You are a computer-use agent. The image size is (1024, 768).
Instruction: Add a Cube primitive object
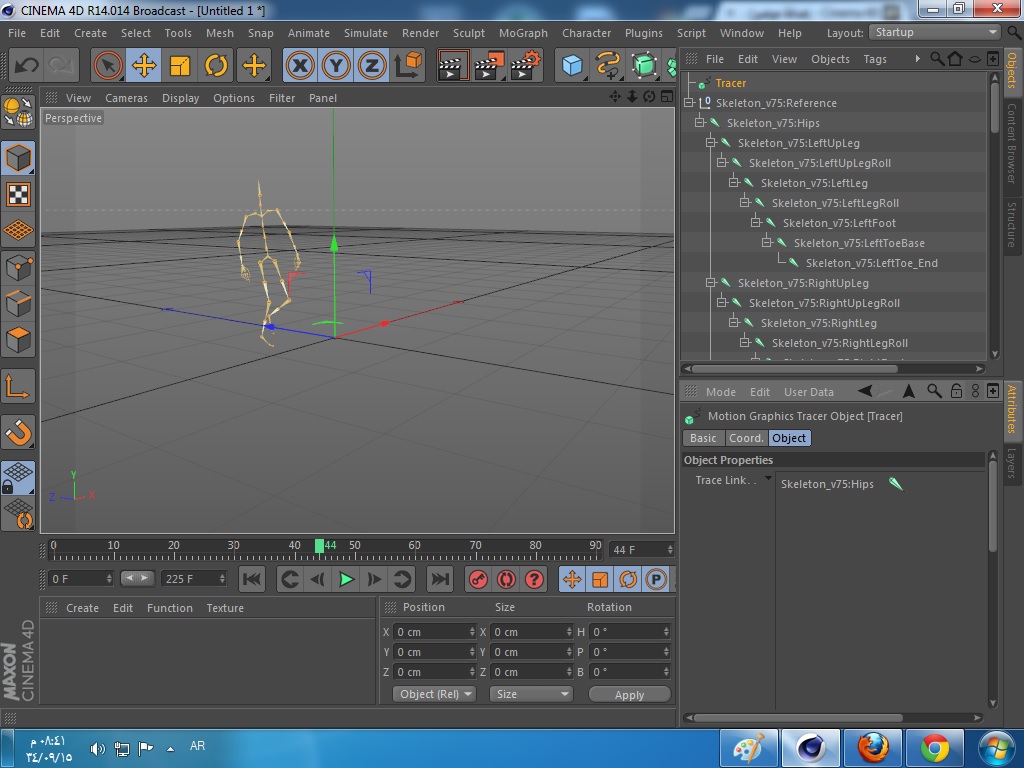point(572,65)
